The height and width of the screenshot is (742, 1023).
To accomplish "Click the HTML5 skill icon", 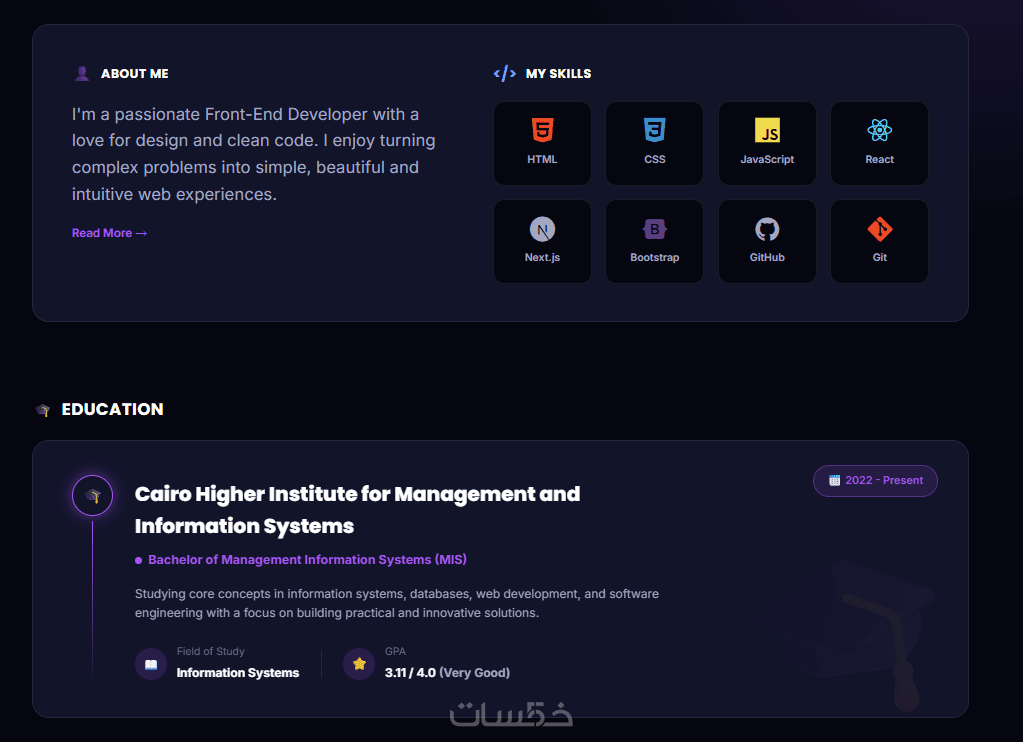I will coord(542,130).
